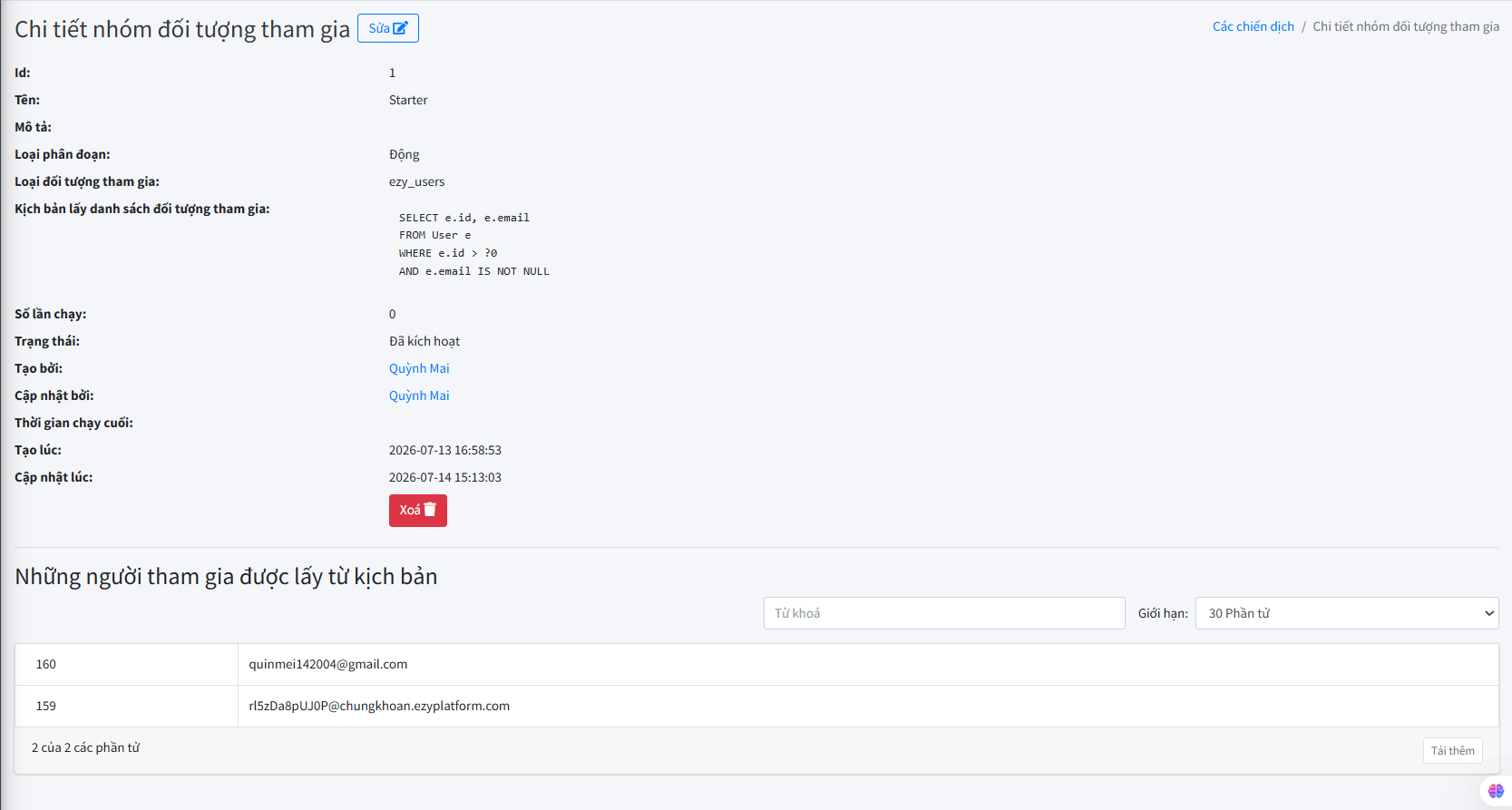Click the Động segment type value
The image size is (1512, 810).
point(405,154)
